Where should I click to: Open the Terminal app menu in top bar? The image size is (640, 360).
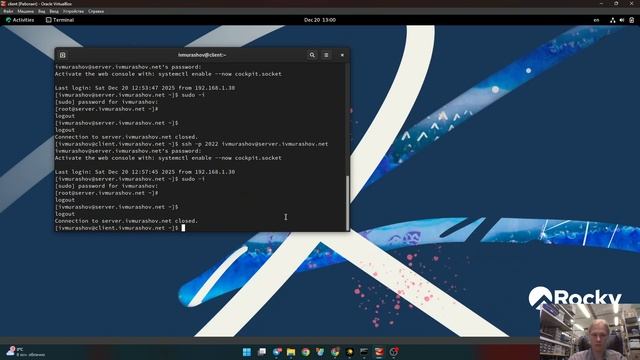pyautogui.click(x=60, y=20)
